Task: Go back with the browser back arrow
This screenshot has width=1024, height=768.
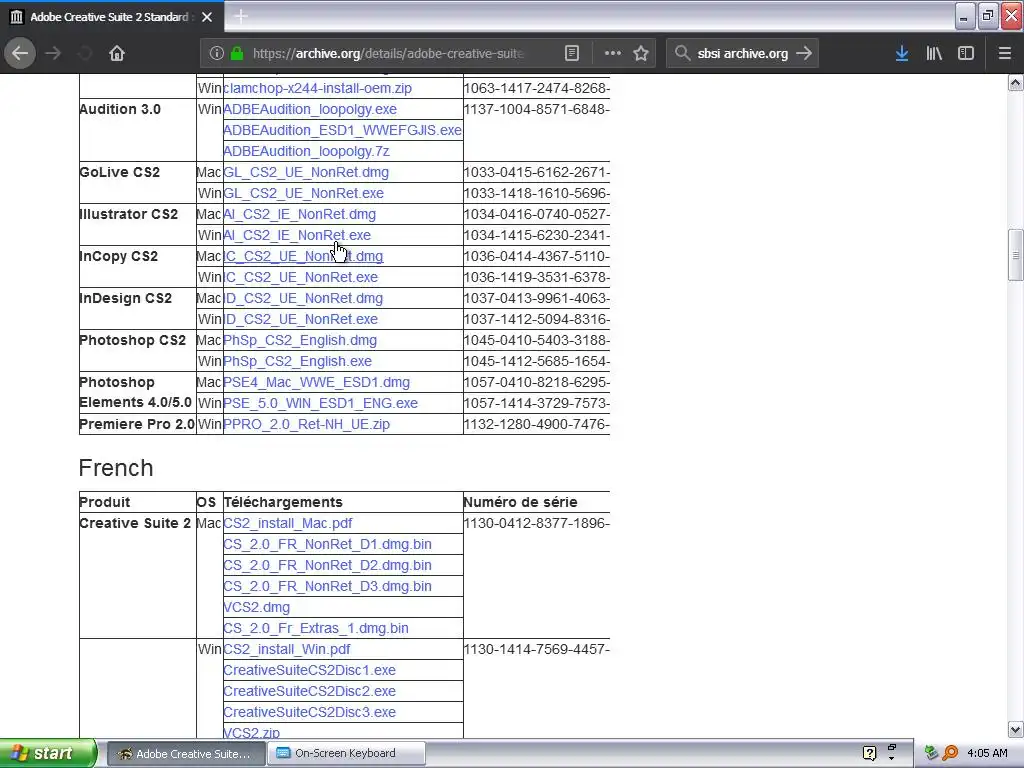Action: coord(20,53)
